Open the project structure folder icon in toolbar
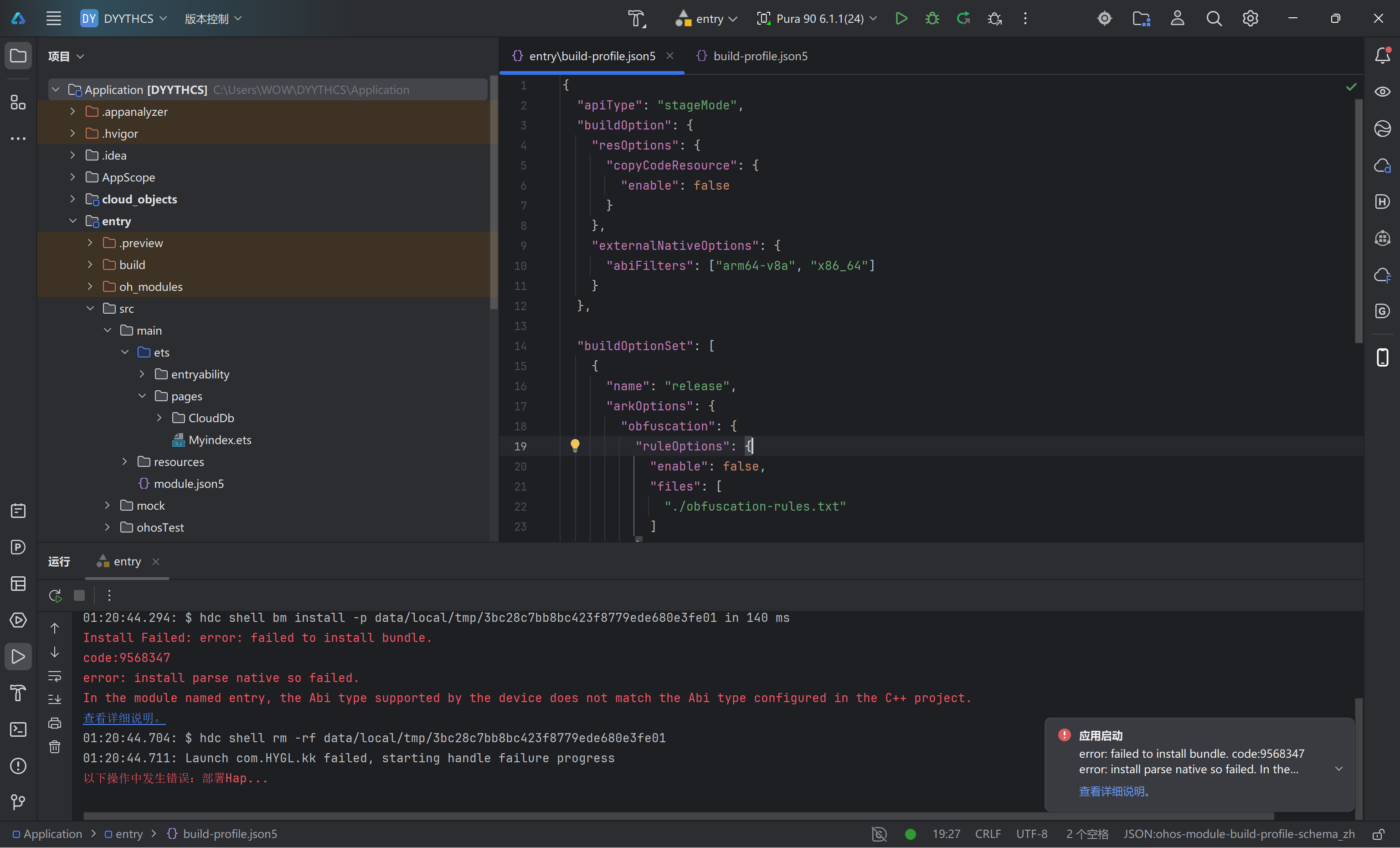This screenshot has width=1400, height=848. click(x=1141, y=18)
